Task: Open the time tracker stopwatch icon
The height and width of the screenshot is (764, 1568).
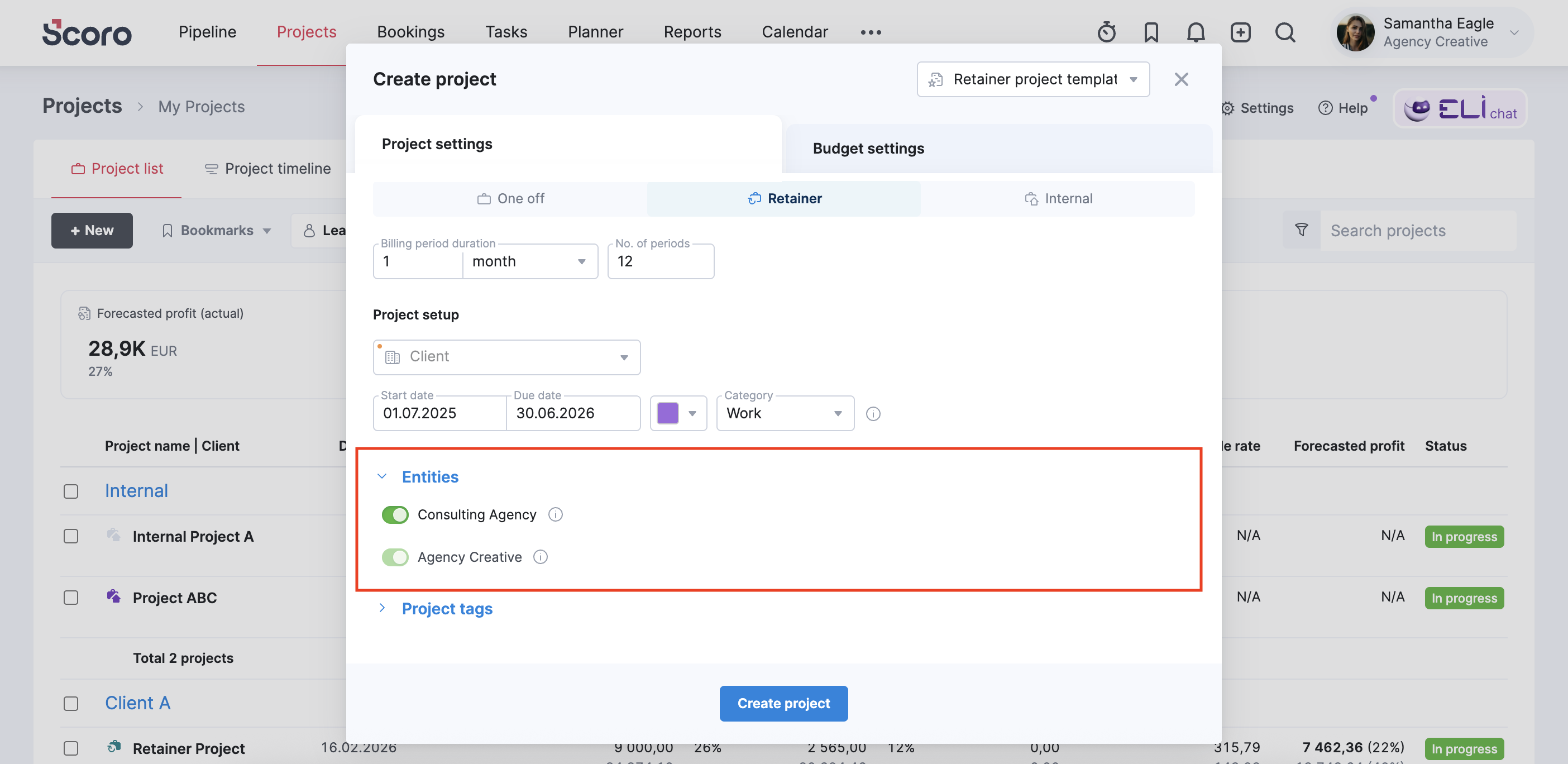Action: 1107,32
